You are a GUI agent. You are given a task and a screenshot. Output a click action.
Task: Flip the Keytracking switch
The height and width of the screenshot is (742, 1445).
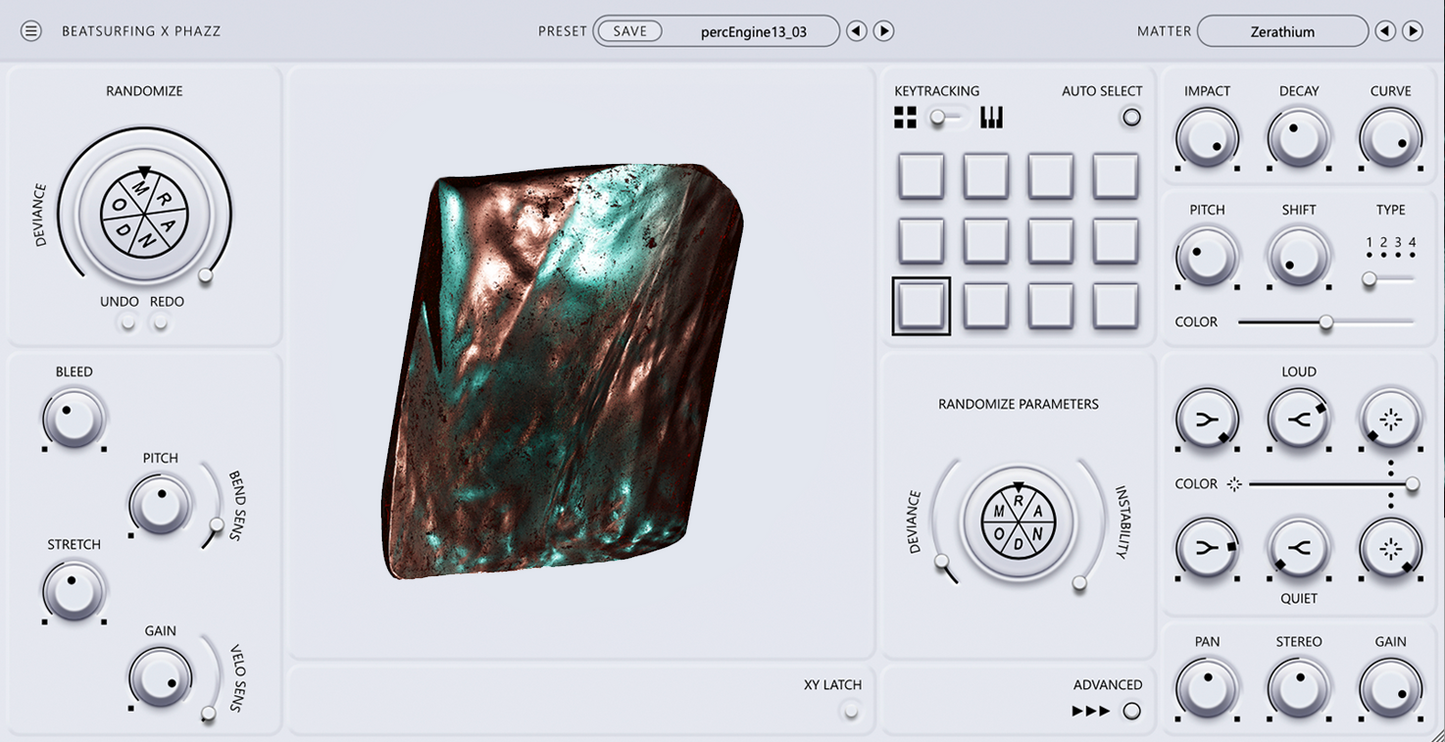tap(946, 118)
